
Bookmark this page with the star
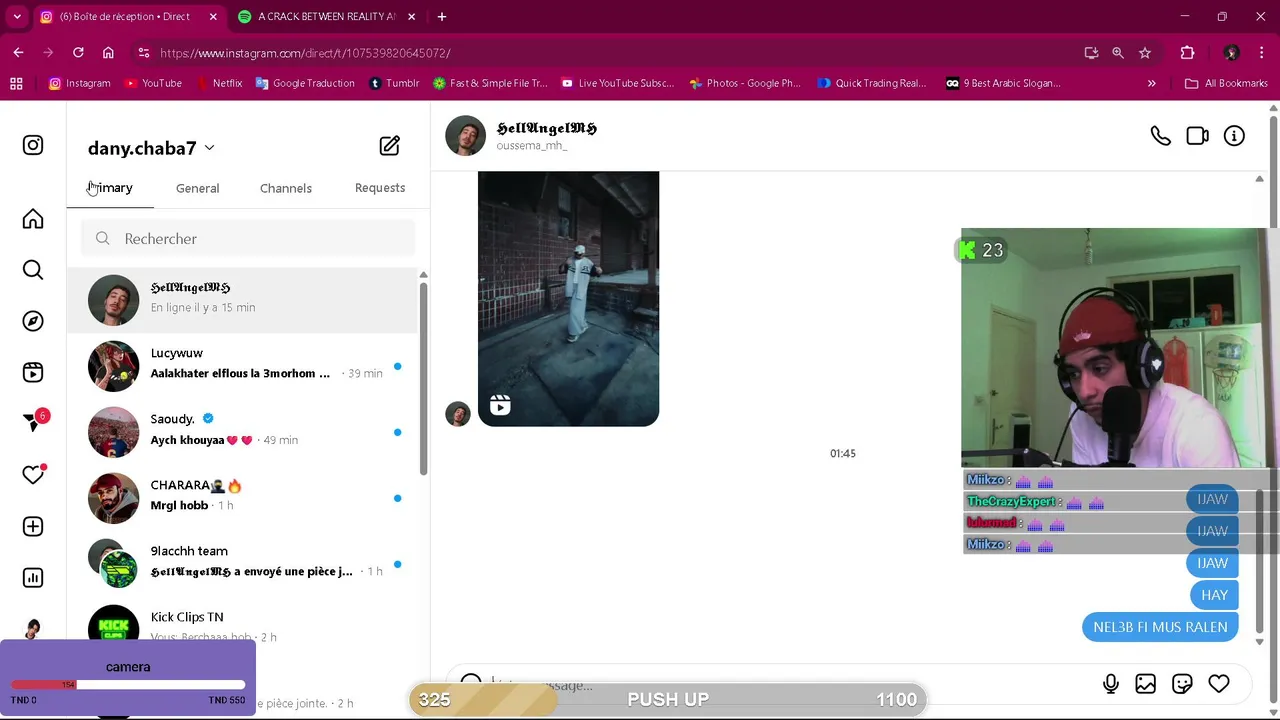pyautogui.click(x=1145, y=53)
